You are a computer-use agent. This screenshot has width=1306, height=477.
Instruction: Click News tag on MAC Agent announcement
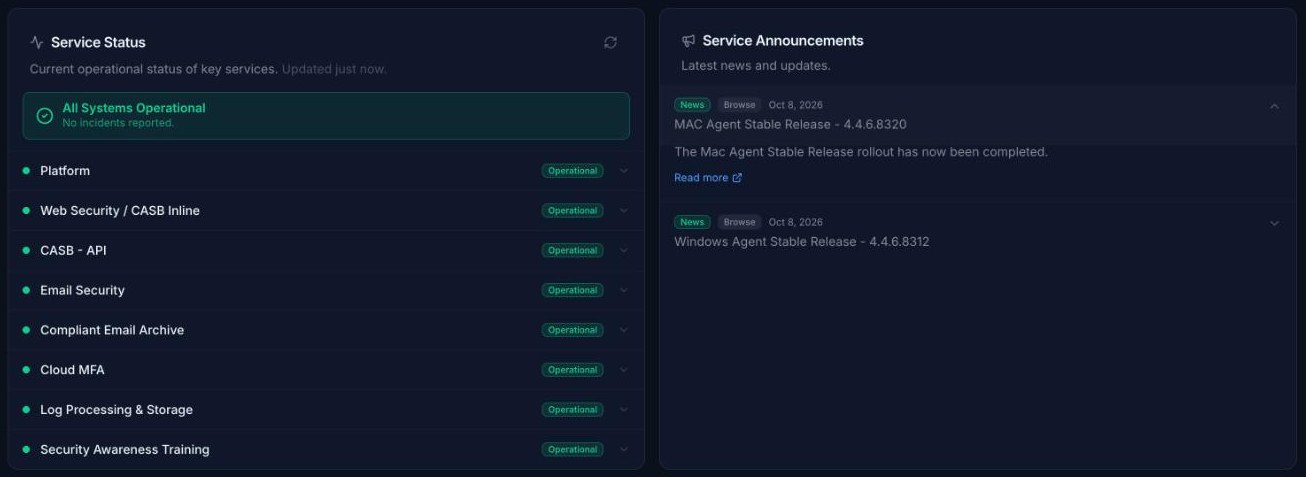(692, 105)
